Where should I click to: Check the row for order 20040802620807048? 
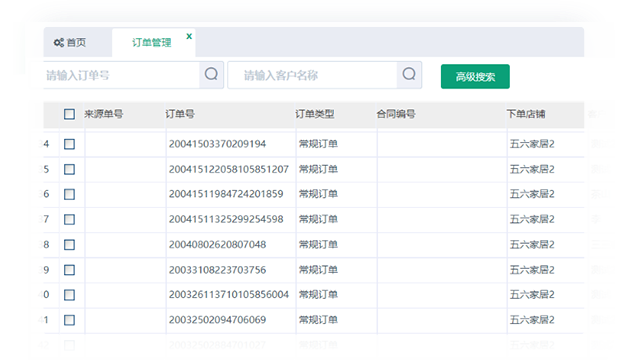coord(69,245)
